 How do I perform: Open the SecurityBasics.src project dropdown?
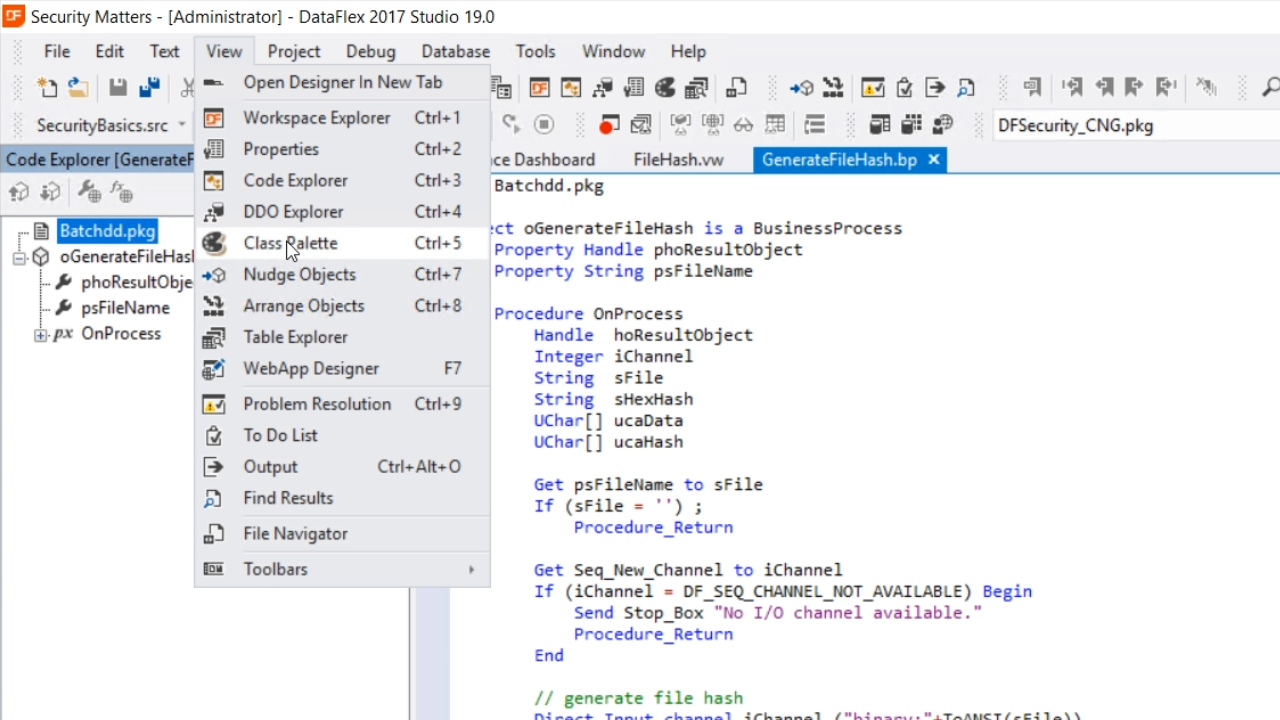coord(182,125)
